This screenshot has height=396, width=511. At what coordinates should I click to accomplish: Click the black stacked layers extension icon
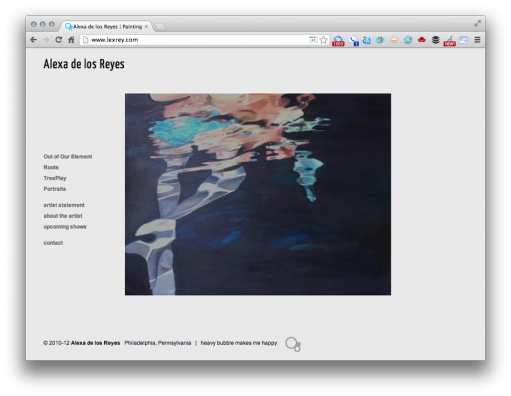pyautogui.click(x=435, y=40)
